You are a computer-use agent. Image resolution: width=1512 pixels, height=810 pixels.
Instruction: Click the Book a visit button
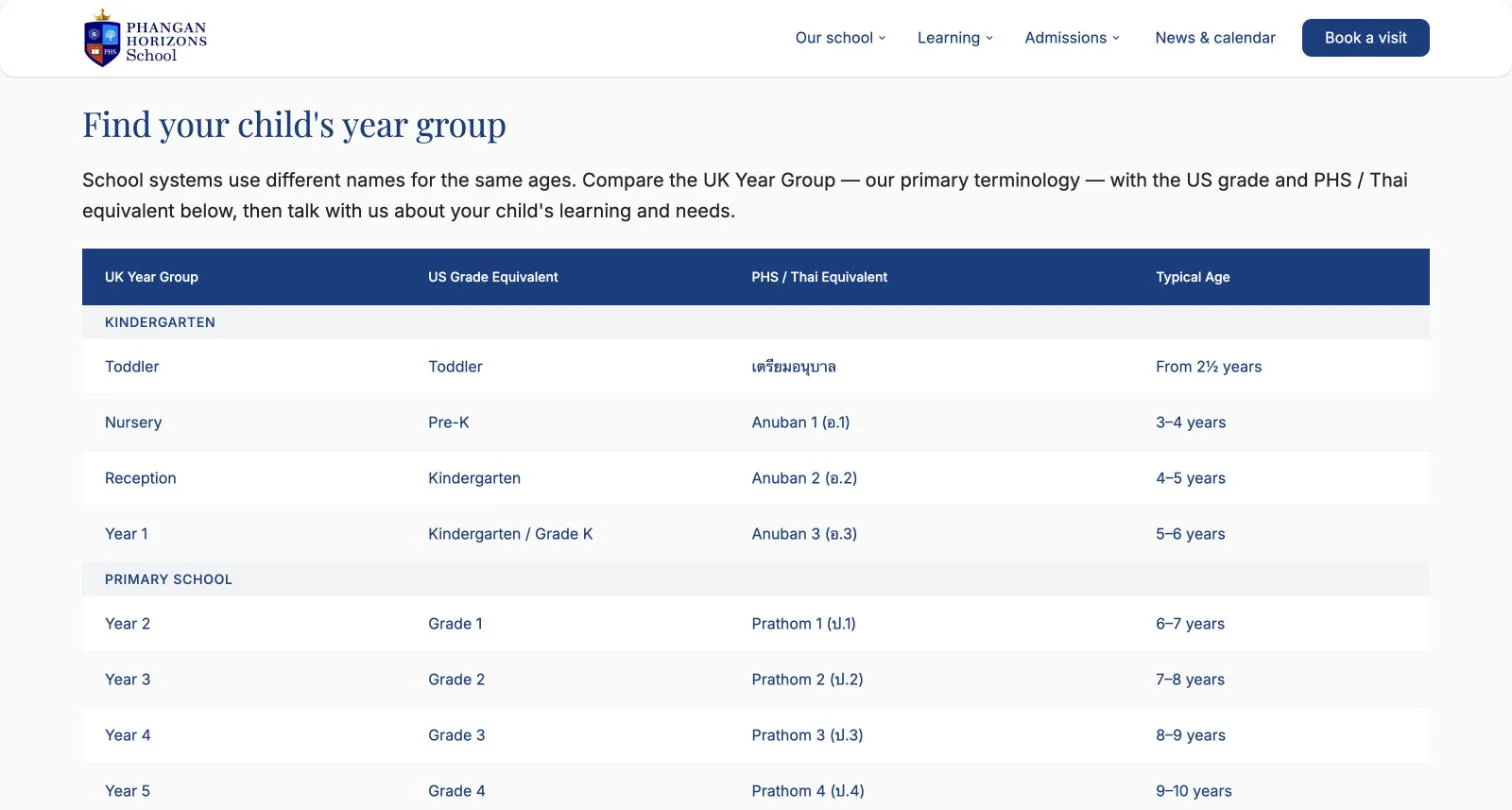pos(1366,38)
